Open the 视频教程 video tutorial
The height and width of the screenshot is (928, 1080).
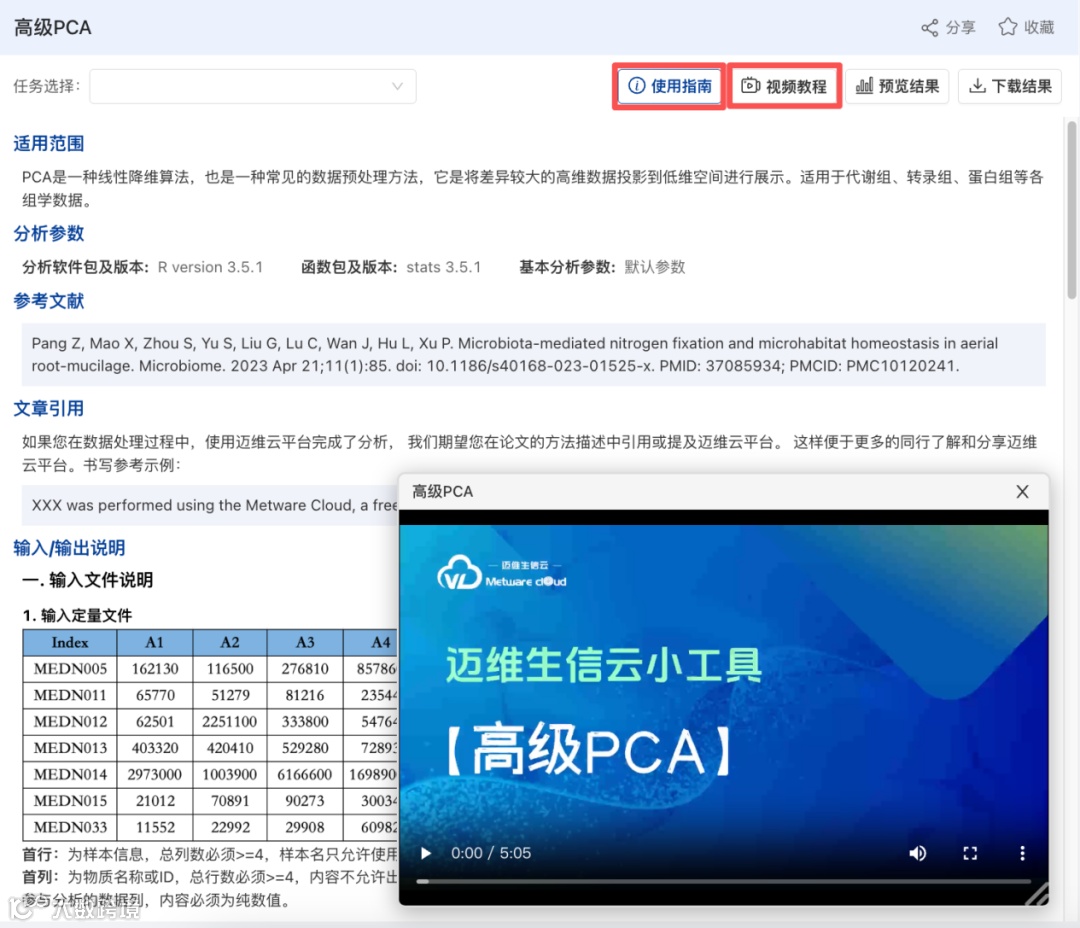tap(784, 86)
